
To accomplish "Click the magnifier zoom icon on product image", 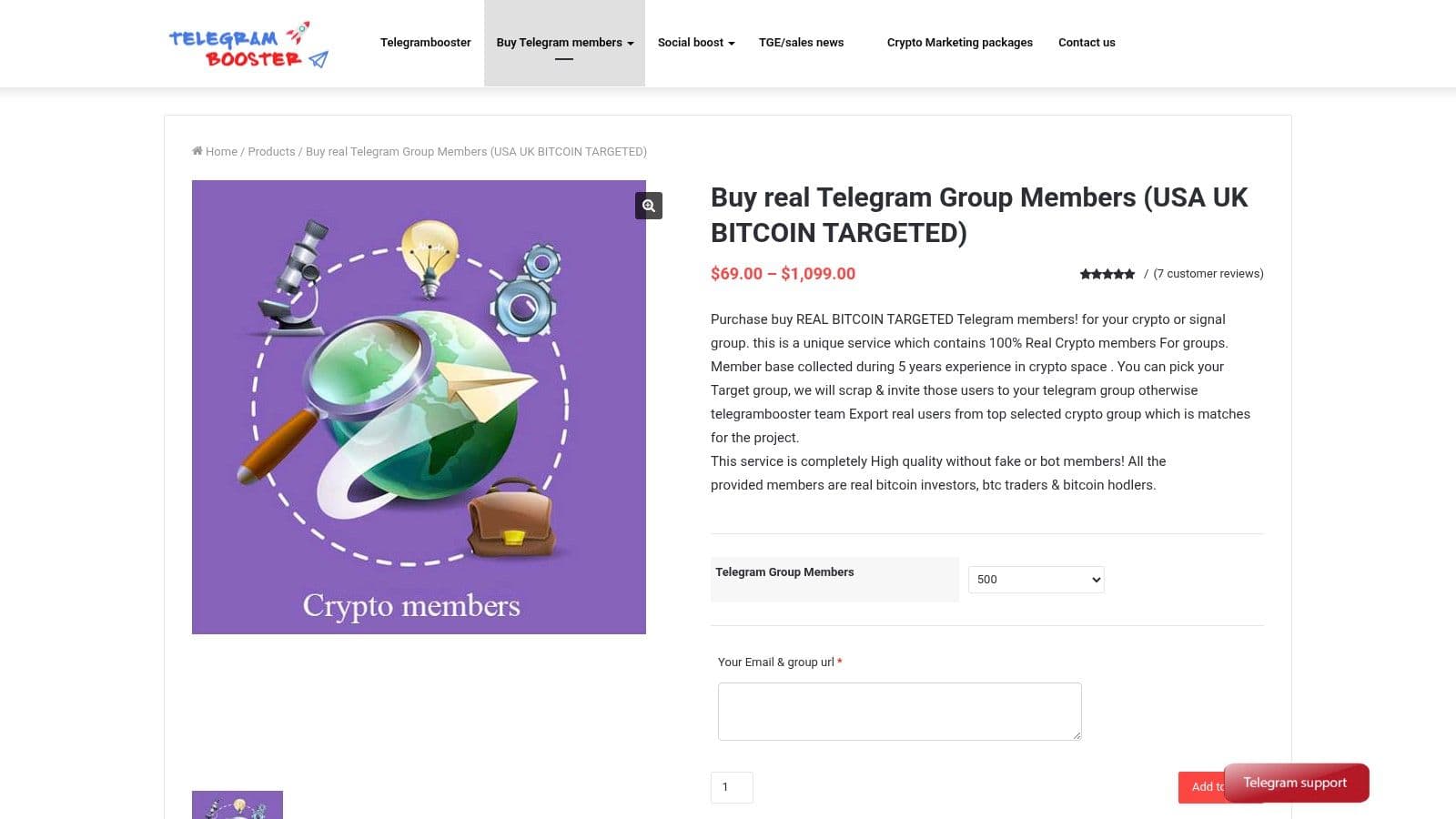I will coord(649,206).
